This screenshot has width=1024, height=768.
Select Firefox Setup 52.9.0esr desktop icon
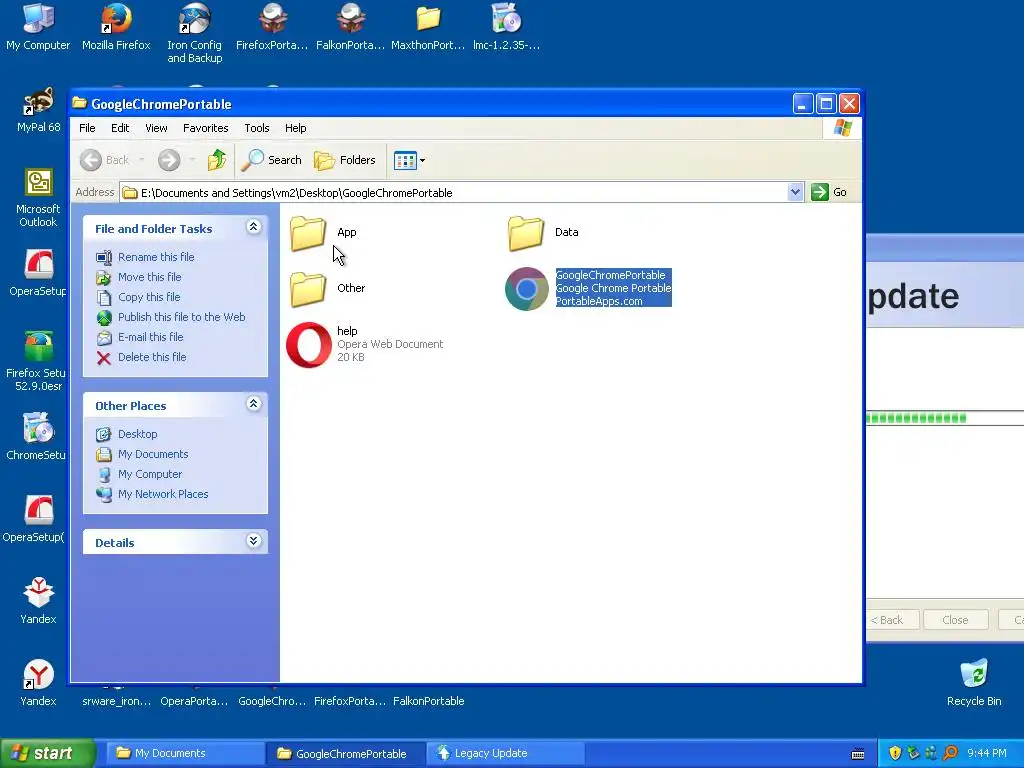pos(38,361)
